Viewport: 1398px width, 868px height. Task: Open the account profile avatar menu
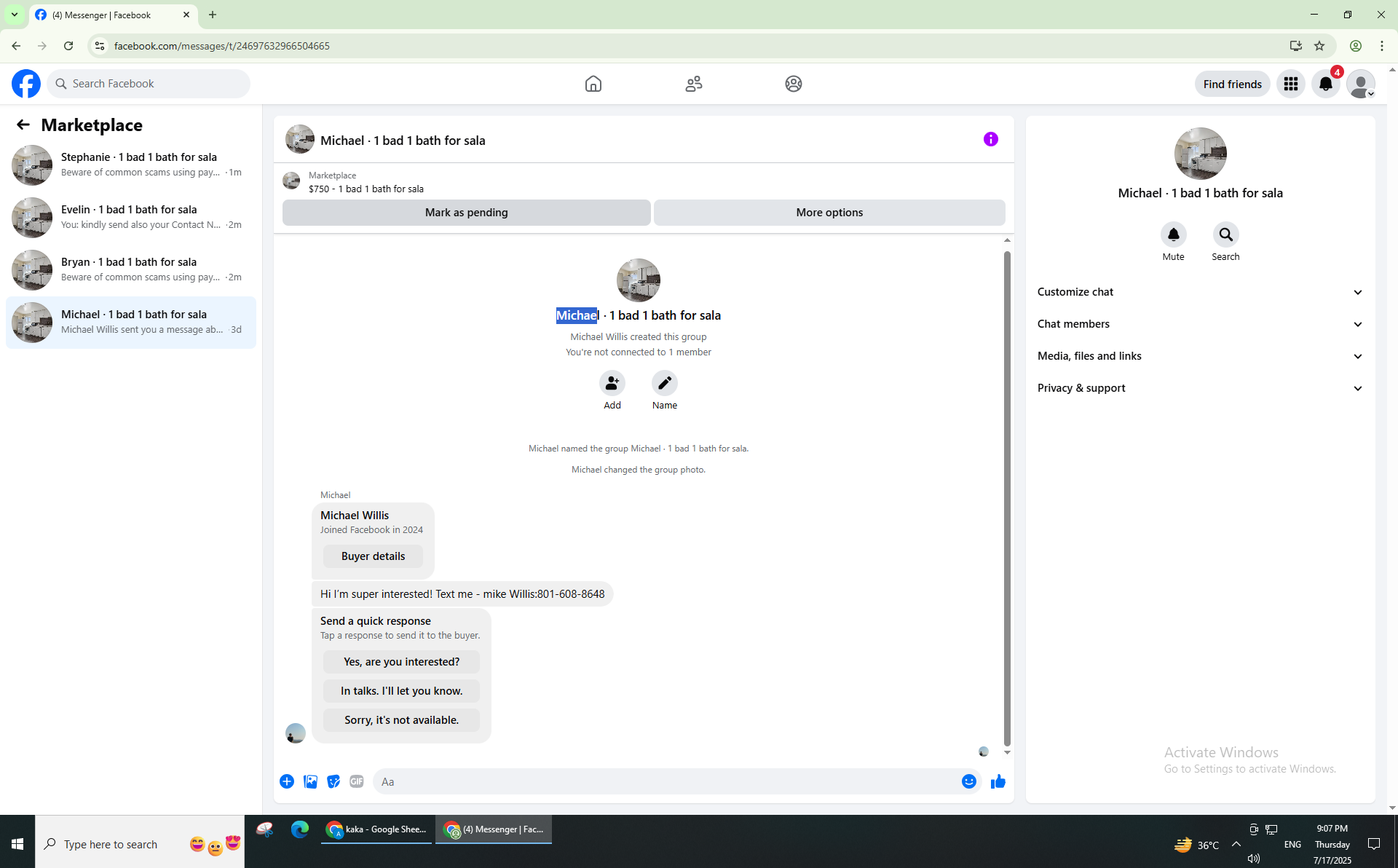pyautogui.click(x=1361, y=84)
